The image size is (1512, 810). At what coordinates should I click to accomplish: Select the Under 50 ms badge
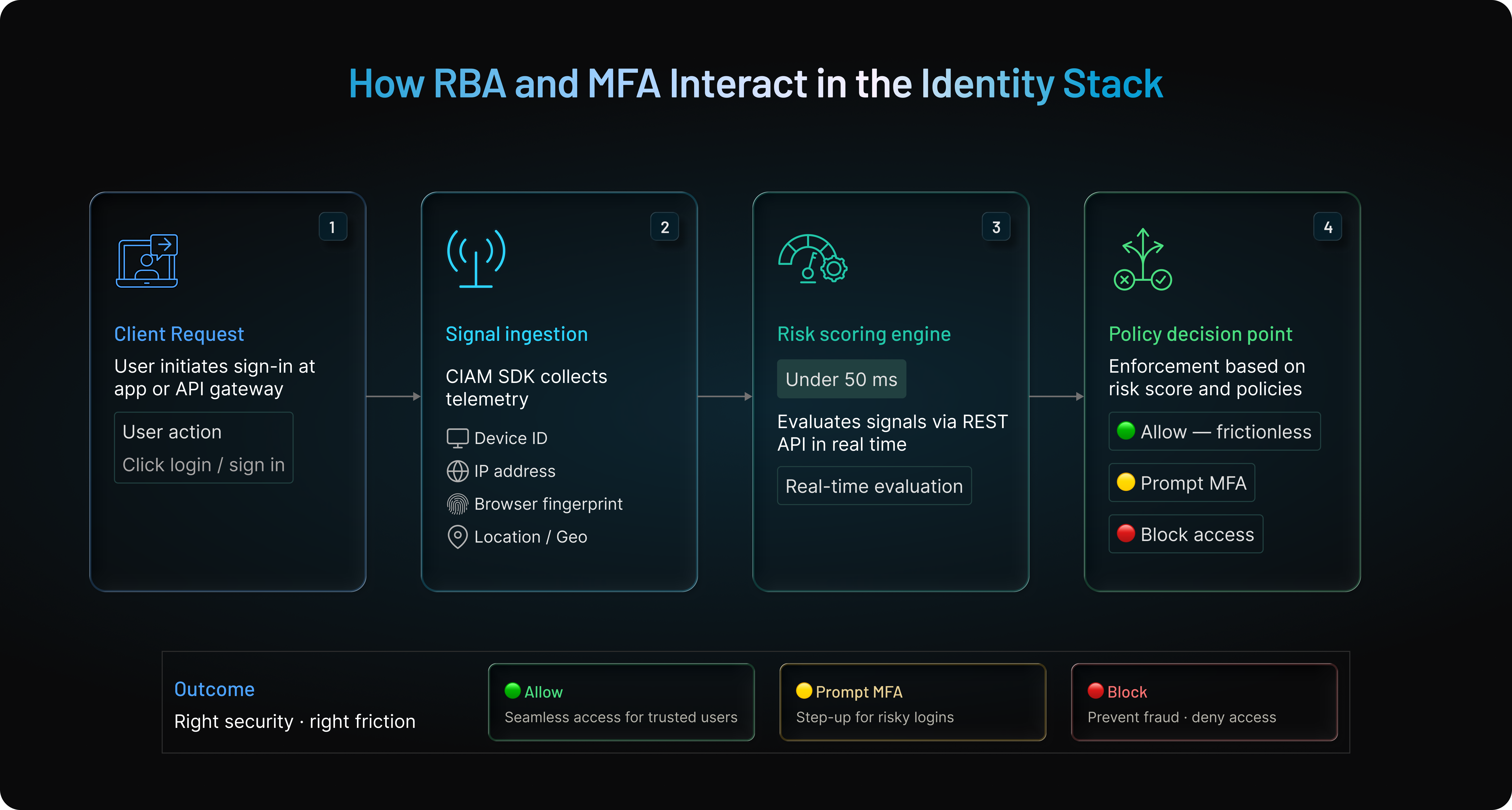[841, 379]
